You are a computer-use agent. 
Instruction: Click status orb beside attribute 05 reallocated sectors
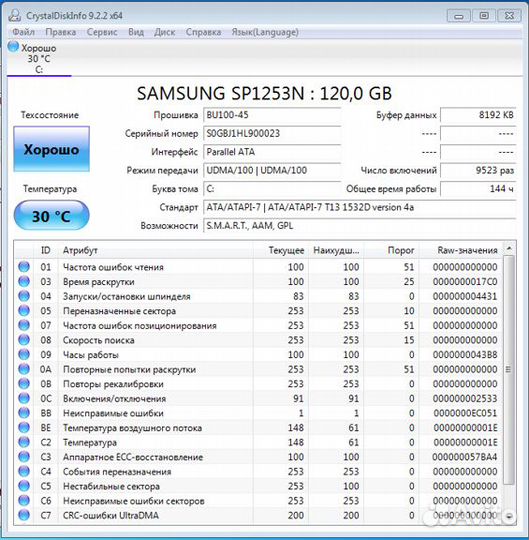pos(24,311)
